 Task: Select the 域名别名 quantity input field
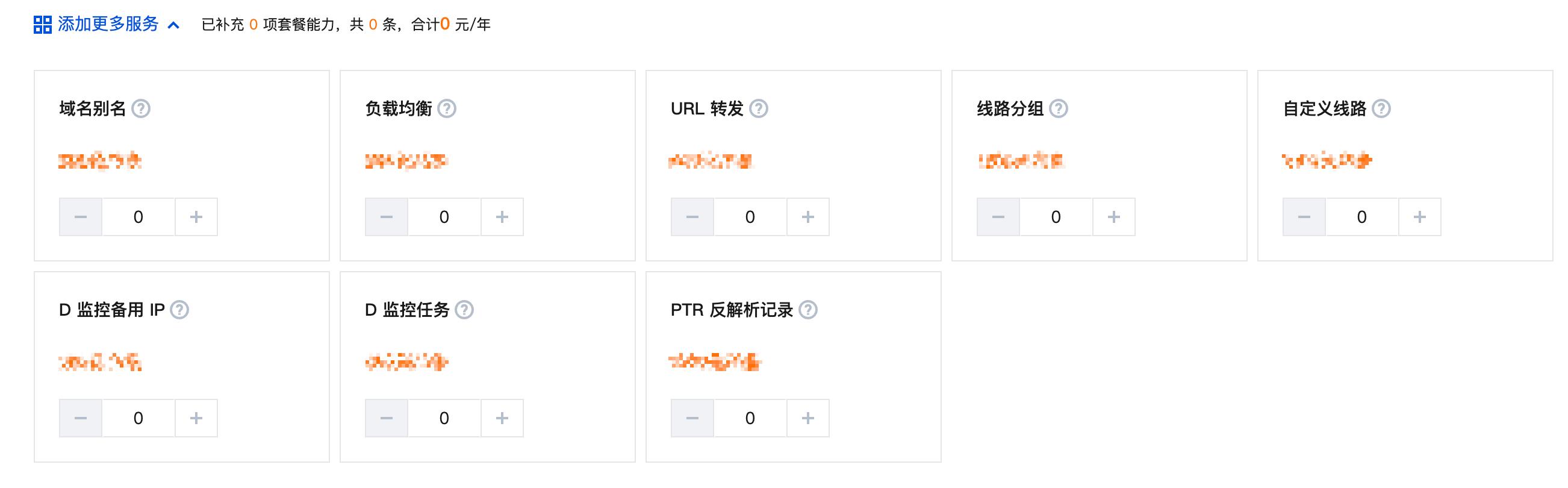pos(138,217)
